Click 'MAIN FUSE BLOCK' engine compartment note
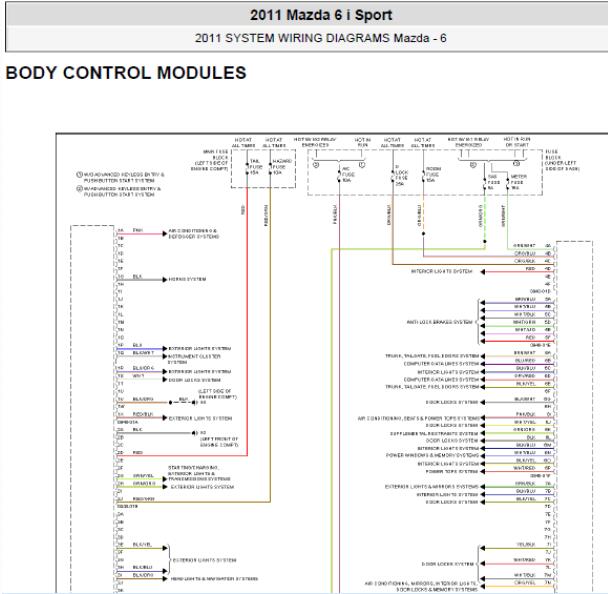This screenshot has width=608, height=594. (x=209, y=160)
